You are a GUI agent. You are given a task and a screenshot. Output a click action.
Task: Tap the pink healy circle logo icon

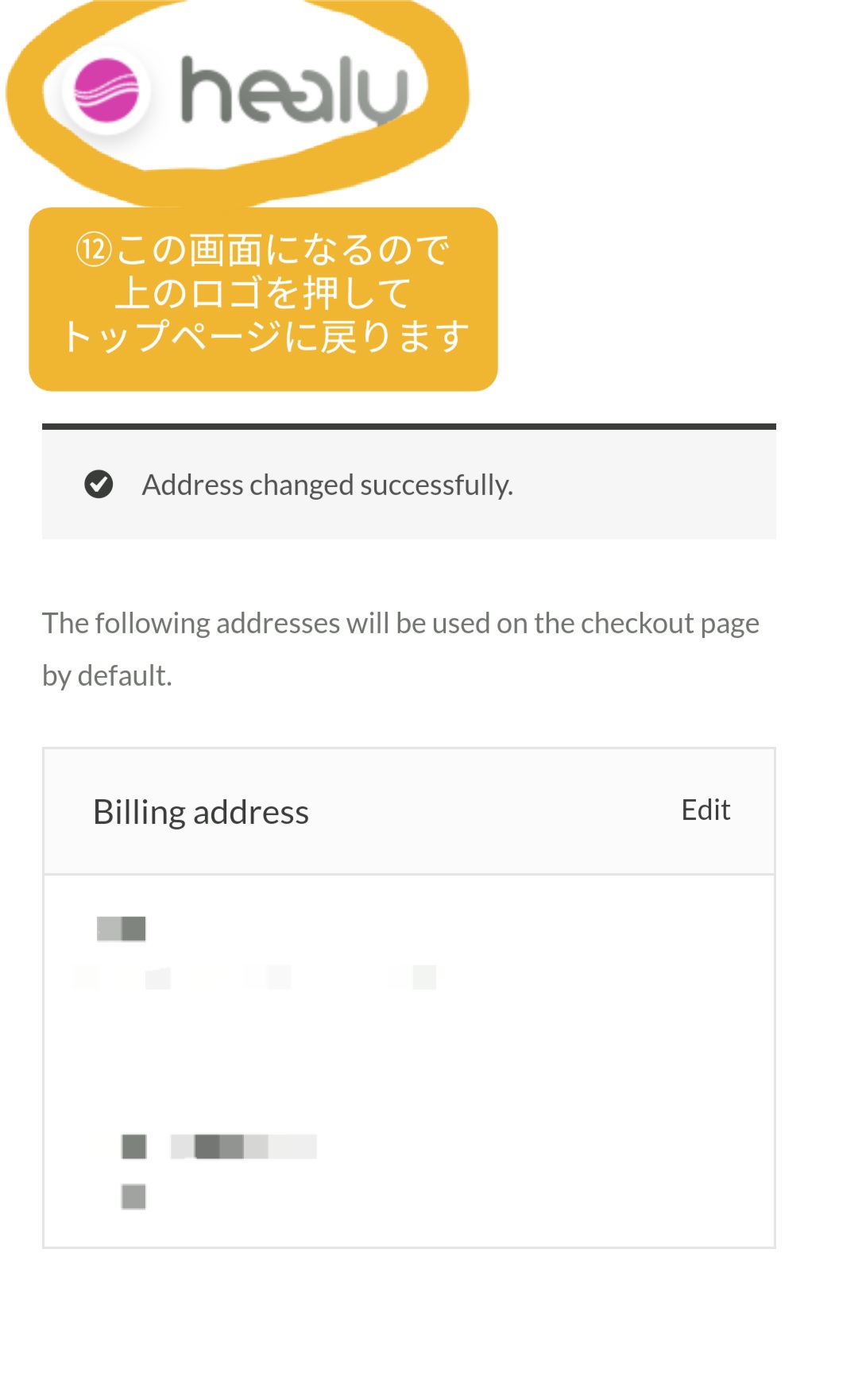[x=106, y=91]
